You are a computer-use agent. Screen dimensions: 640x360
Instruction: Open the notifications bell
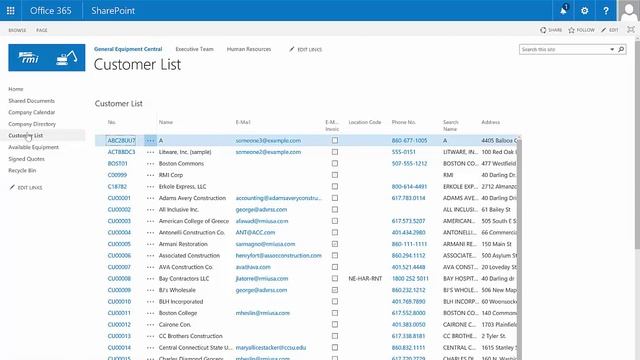[563, 11]
